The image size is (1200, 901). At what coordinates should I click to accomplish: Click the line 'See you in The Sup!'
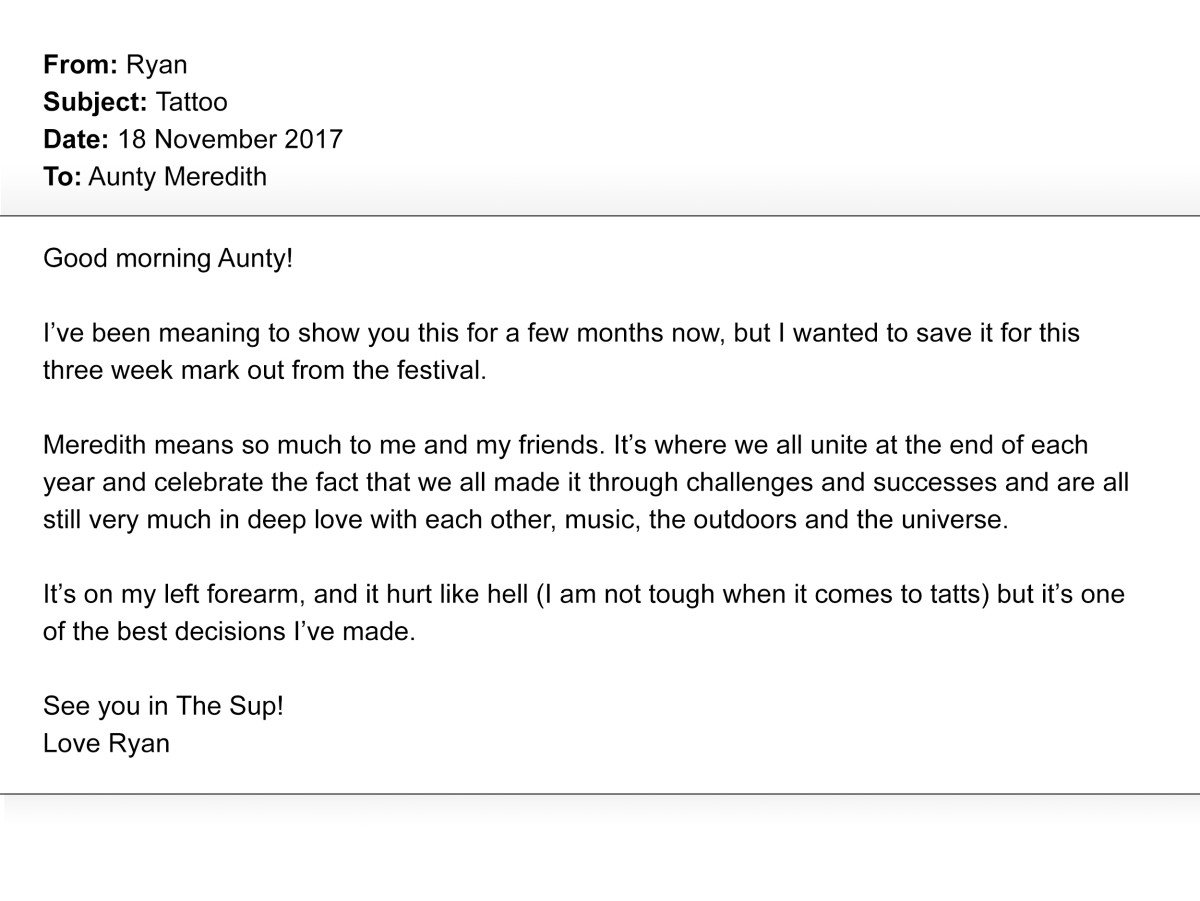164,707
